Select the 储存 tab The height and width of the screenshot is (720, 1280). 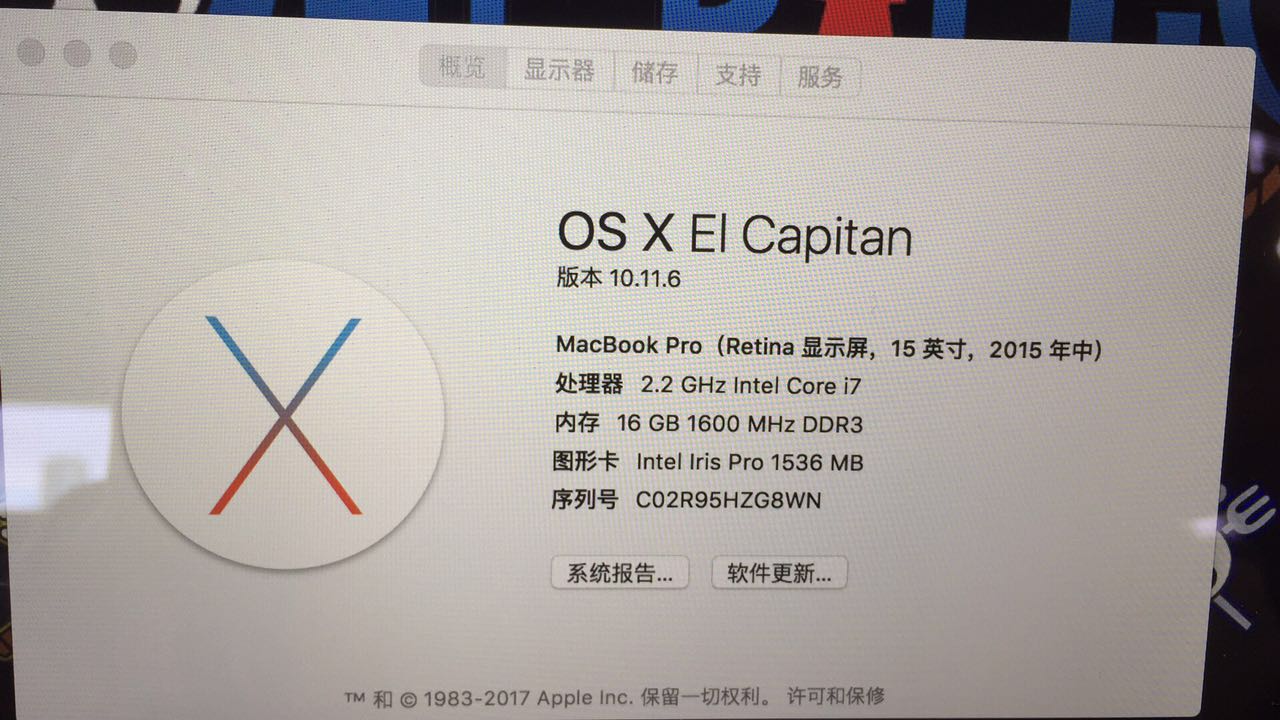[x=655, y=73]
